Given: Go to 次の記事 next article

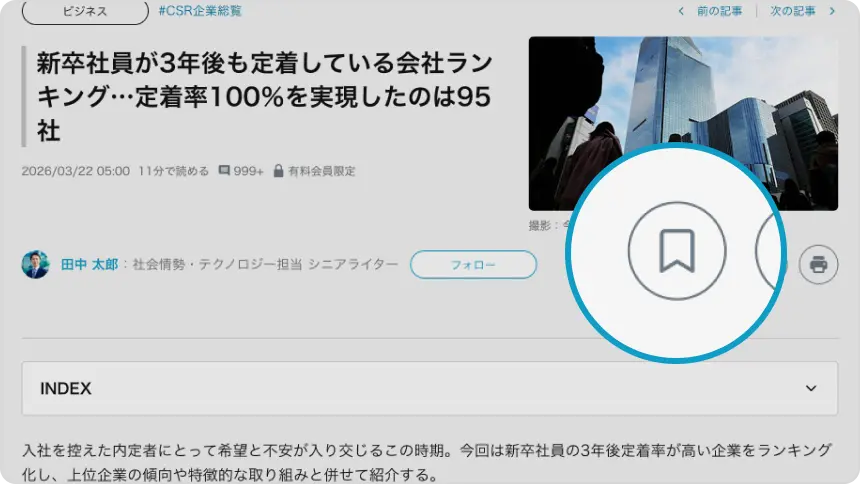Looking at the screenshot, I should coord(794,11).
